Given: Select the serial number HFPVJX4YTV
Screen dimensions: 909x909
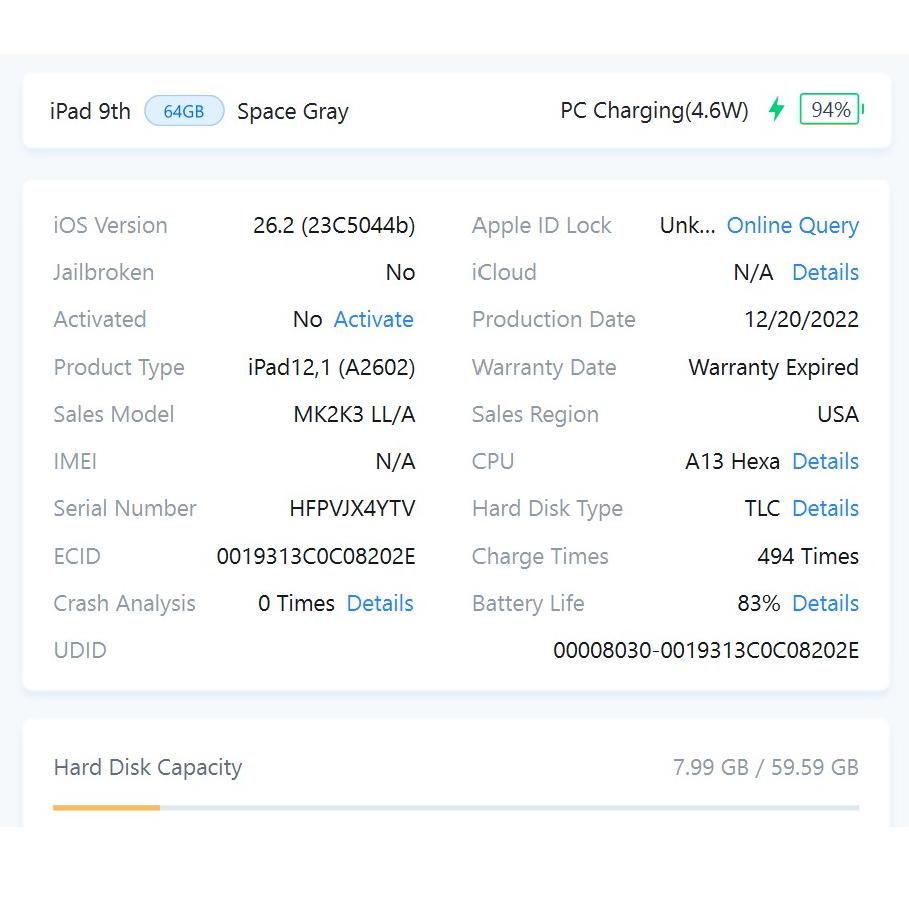Looking at the screenshot, I should 352,509.
